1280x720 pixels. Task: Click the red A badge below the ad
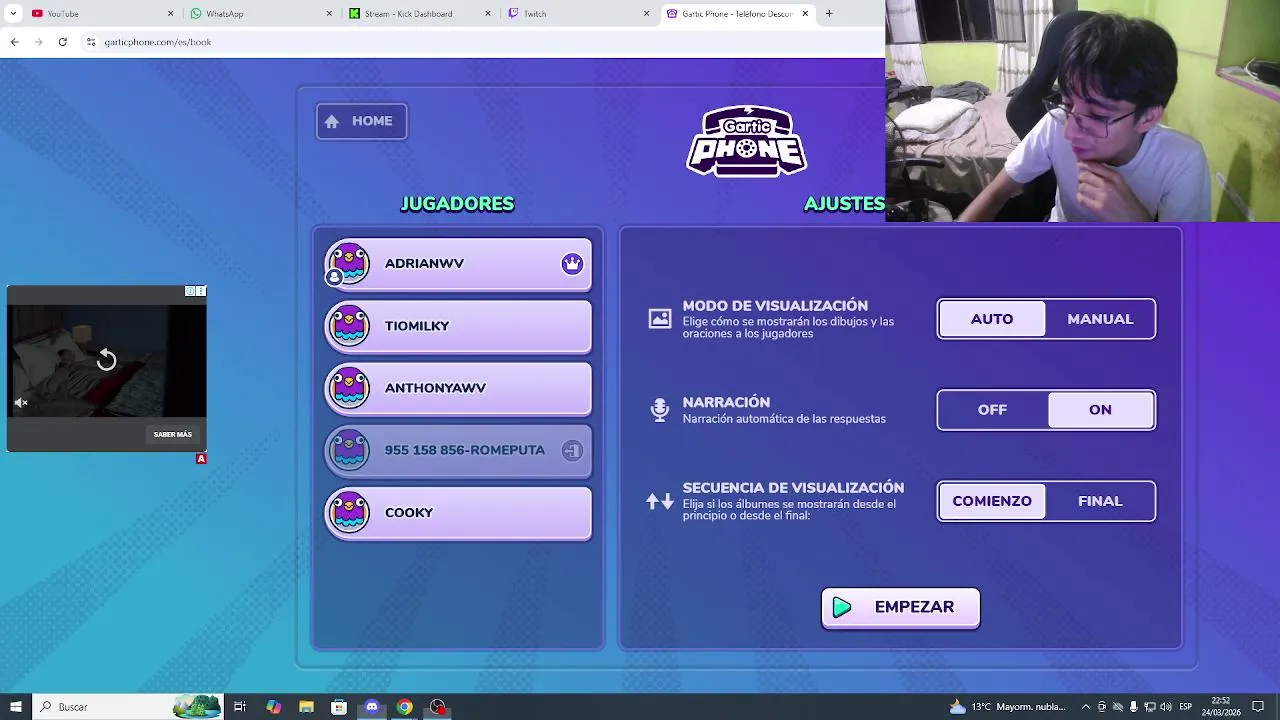click(x=201, y=459)
